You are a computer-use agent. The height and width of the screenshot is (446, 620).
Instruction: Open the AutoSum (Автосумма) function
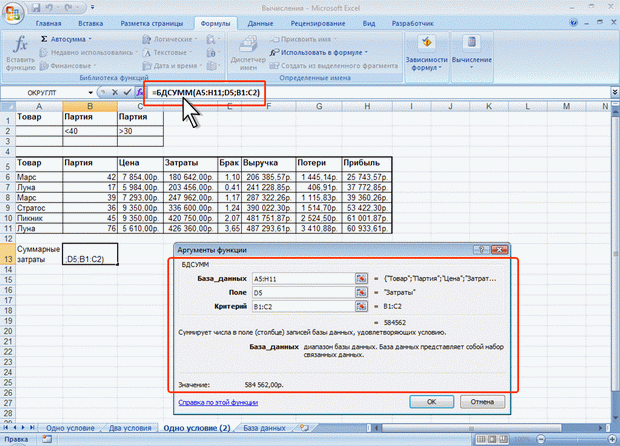[66, 39]
